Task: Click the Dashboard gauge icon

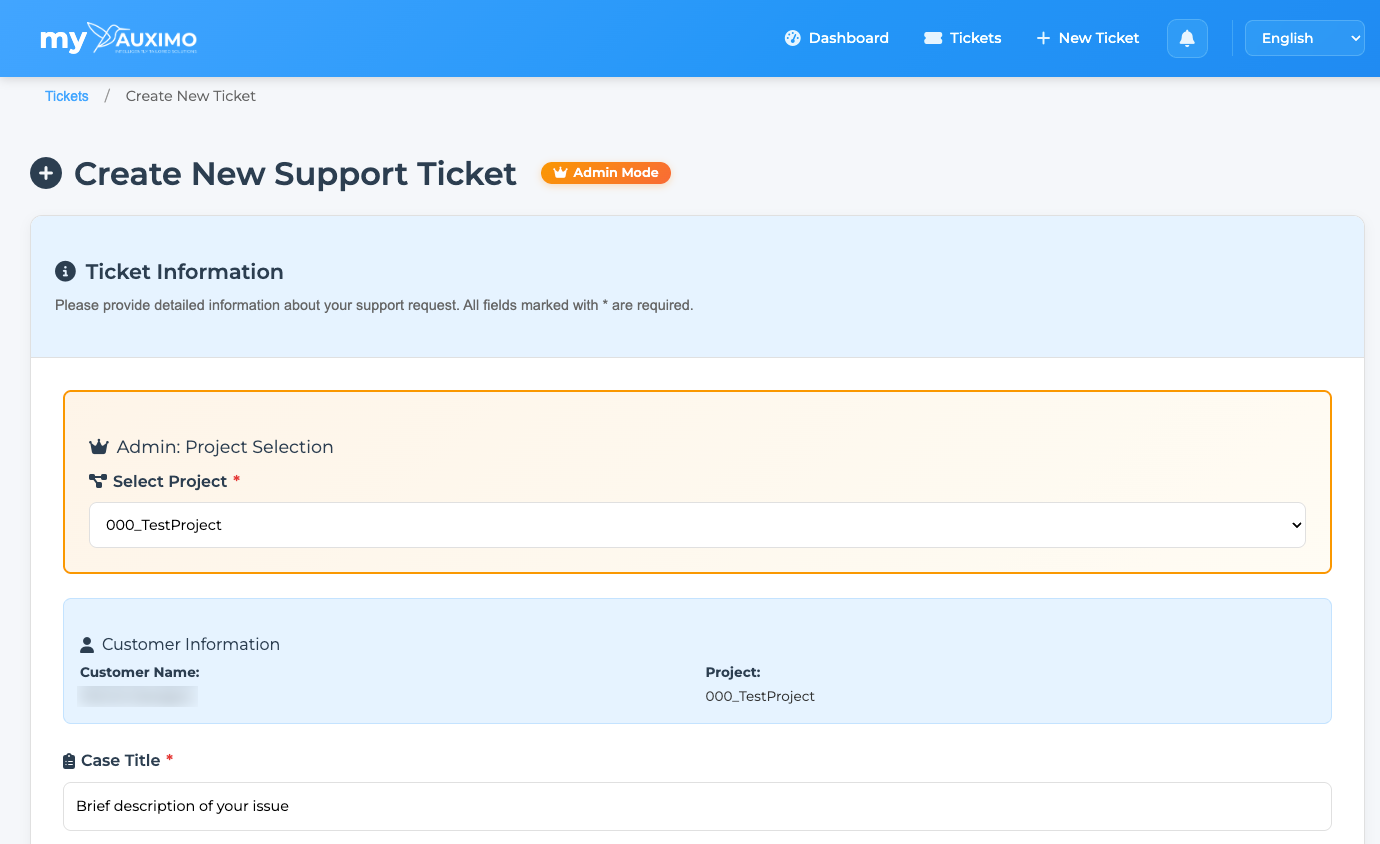Action: point(793,38)
